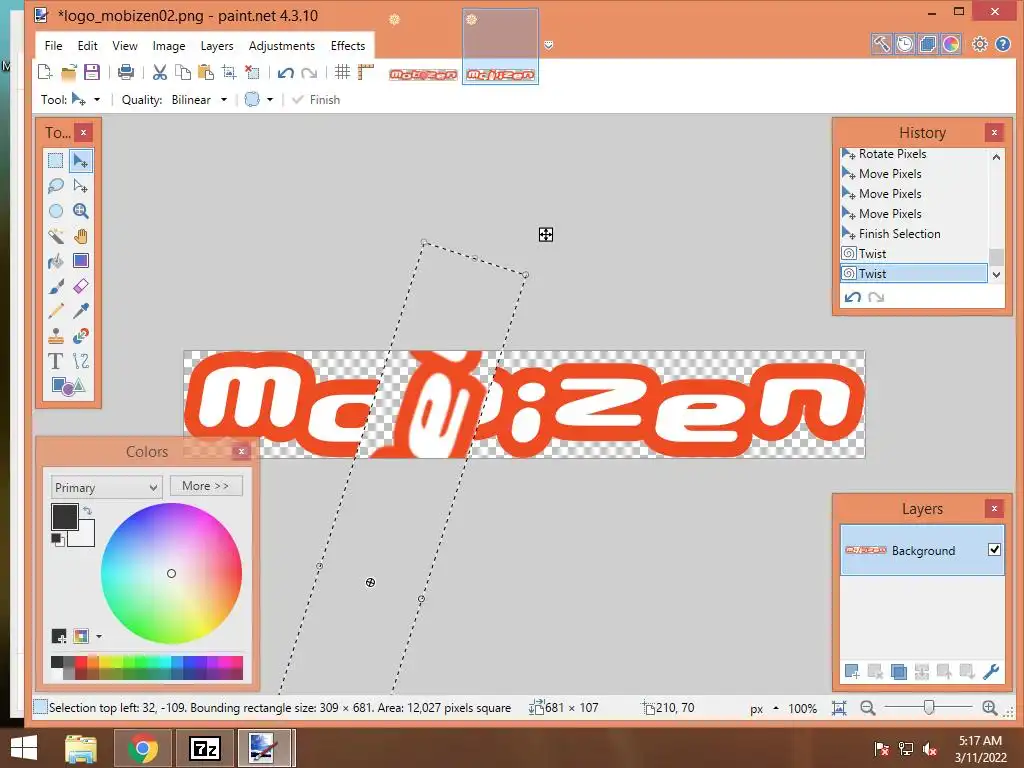
Task: Click the zoom slider handle
Action: click(x=929, y=707)
